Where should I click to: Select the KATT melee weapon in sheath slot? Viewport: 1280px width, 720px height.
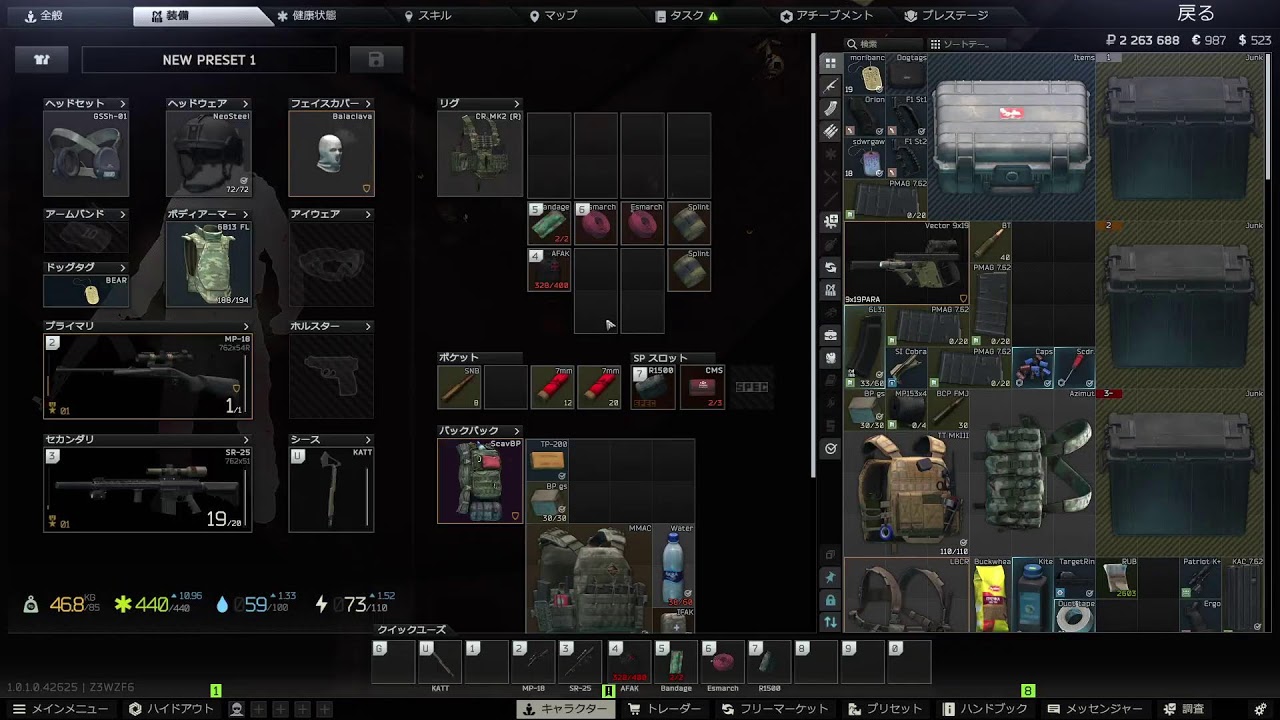[x=331, y=489]
